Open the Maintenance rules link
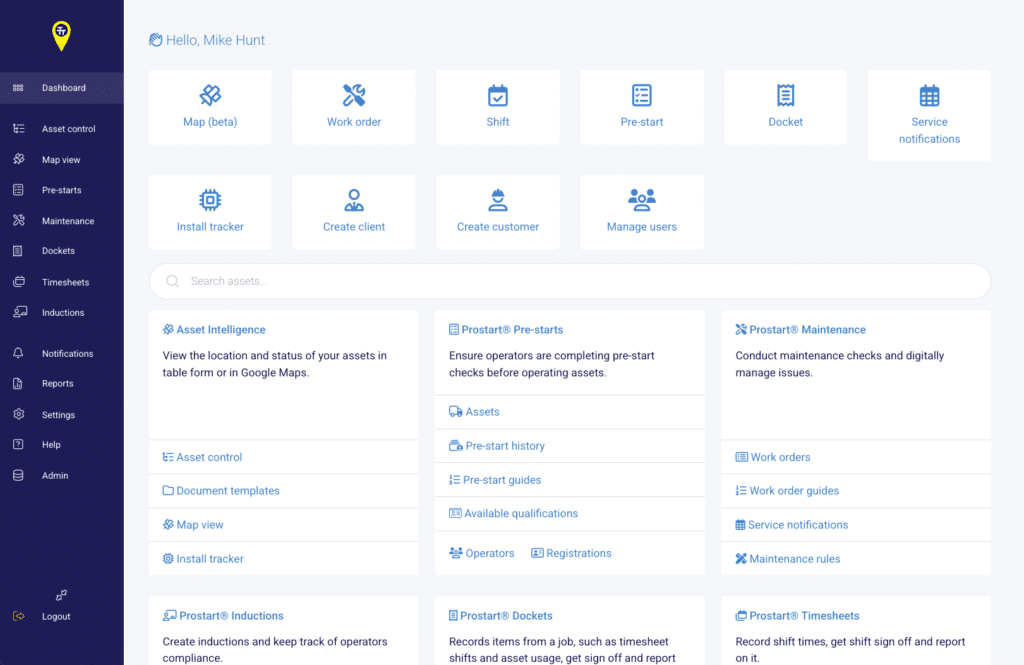This screenshot has width=1024, height=665. (788, 559)
